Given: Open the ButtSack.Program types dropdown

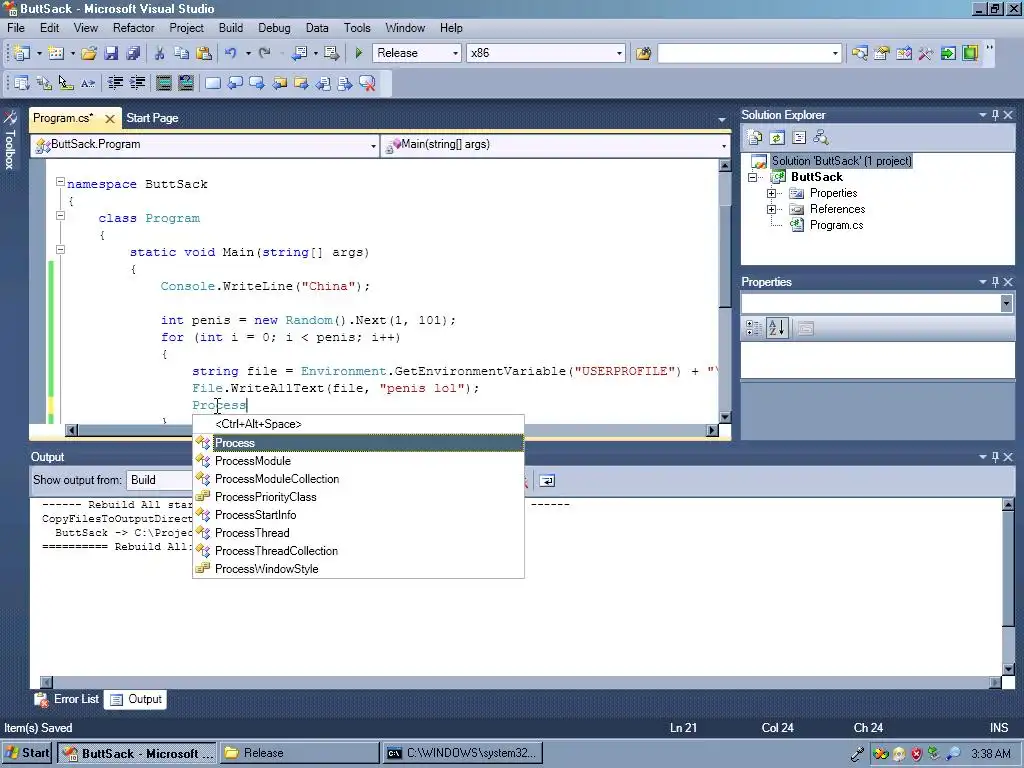Looking at the screenshot, I should [373, 146].
